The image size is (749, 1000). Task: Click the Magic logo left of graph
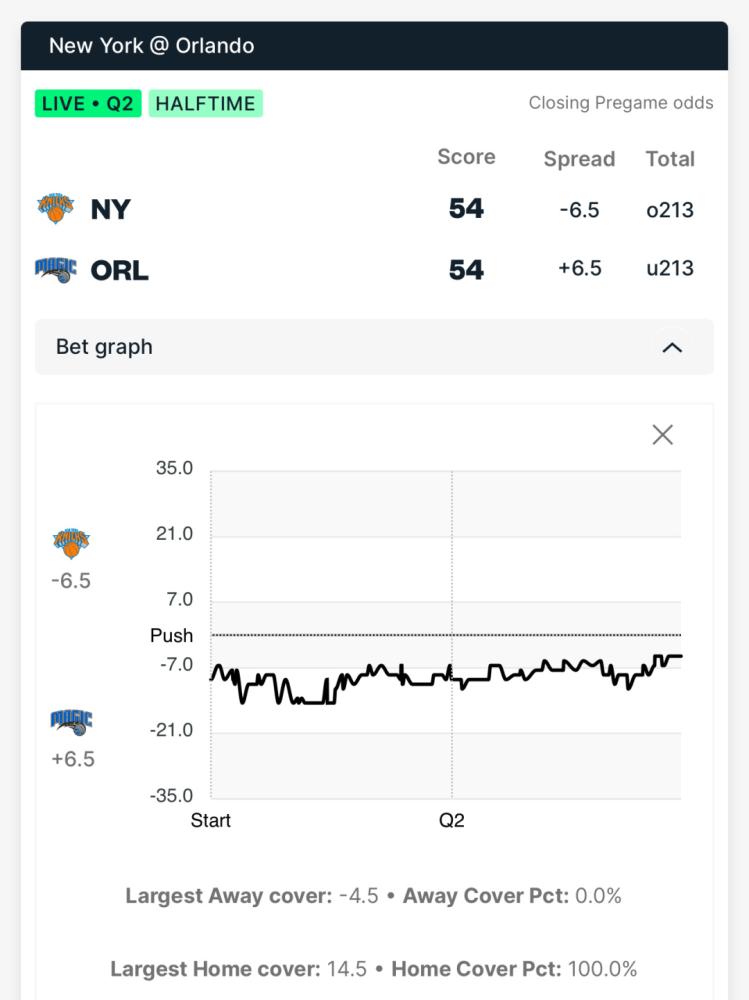(x=71, y=722)
